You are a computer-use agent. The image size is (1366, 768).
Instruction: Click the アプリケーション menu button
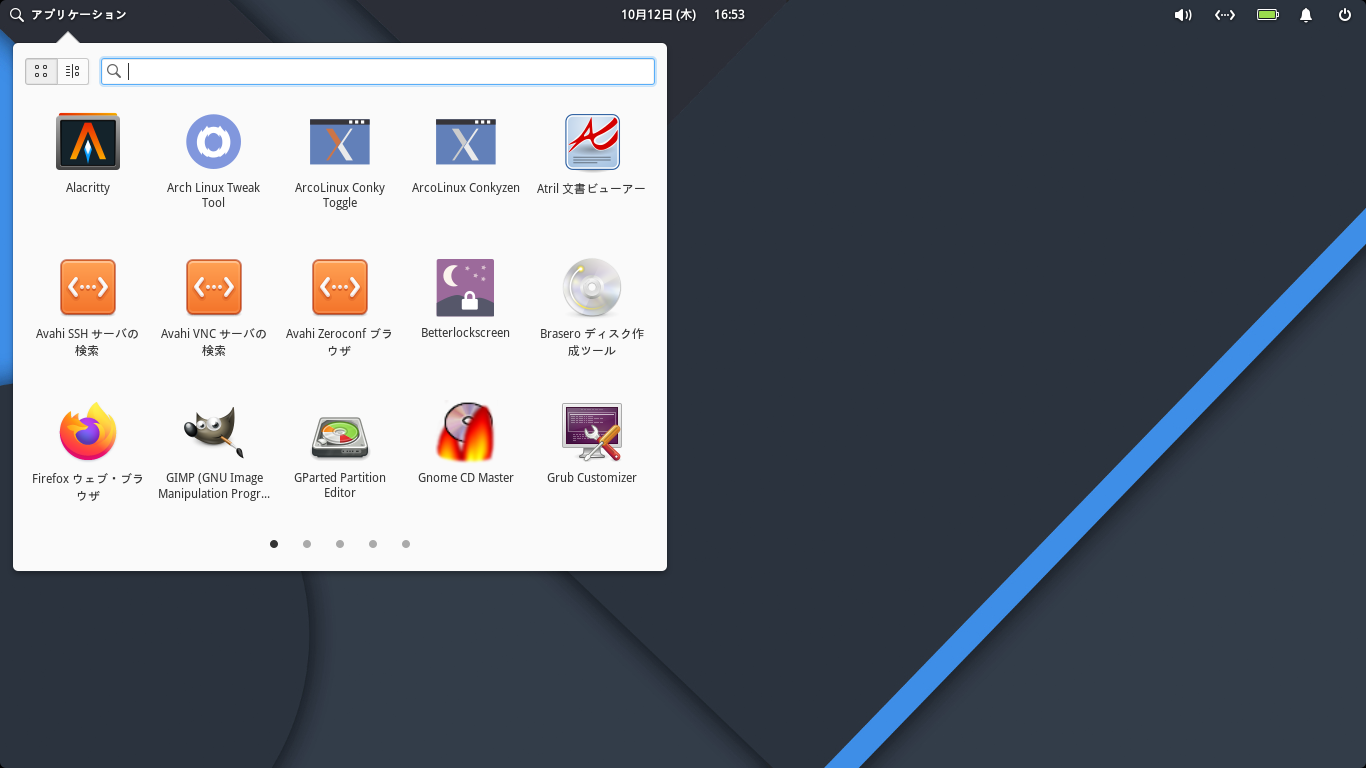(68, 15)
